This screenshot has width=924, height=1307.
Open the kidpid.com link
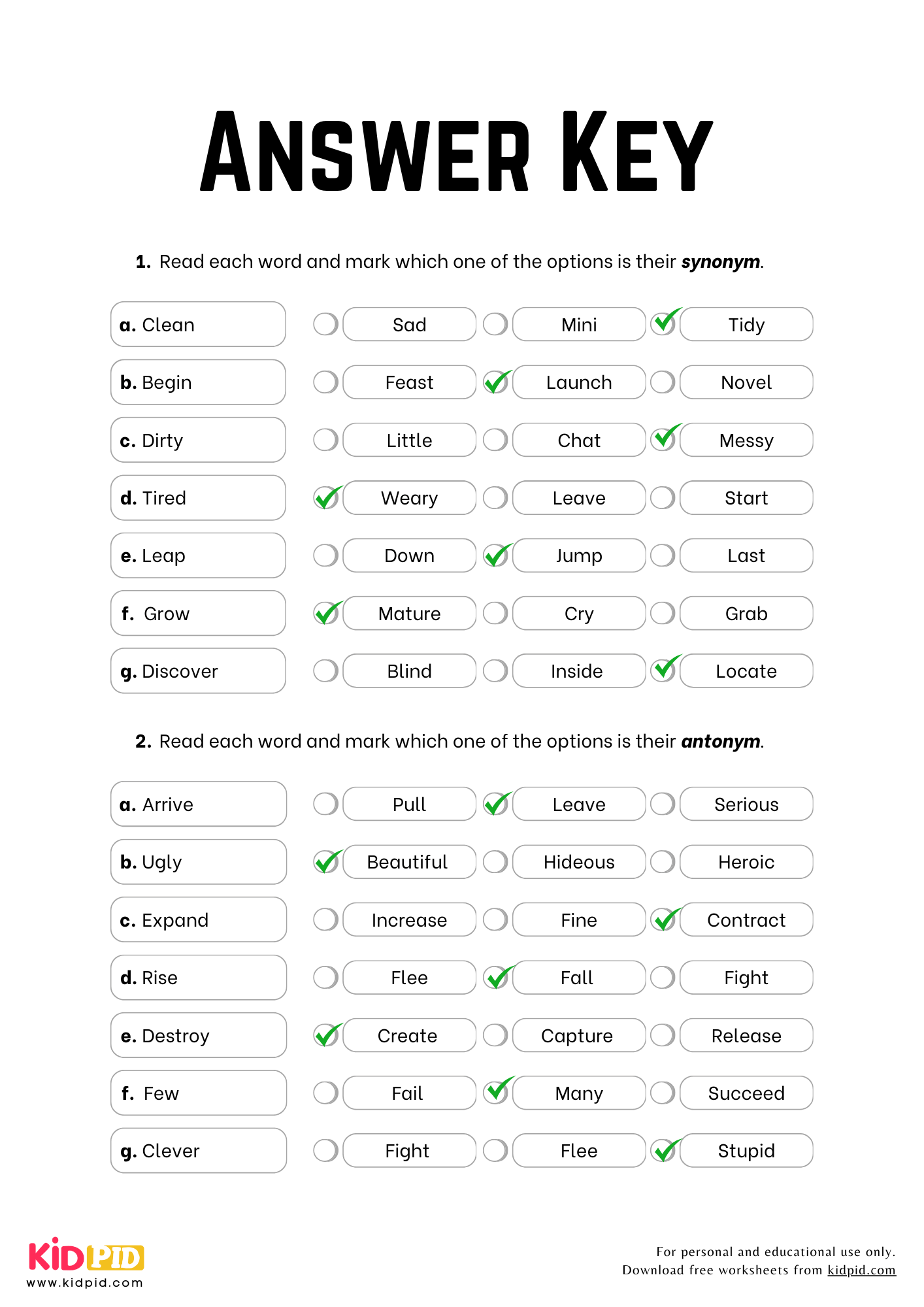(861, 1270)
